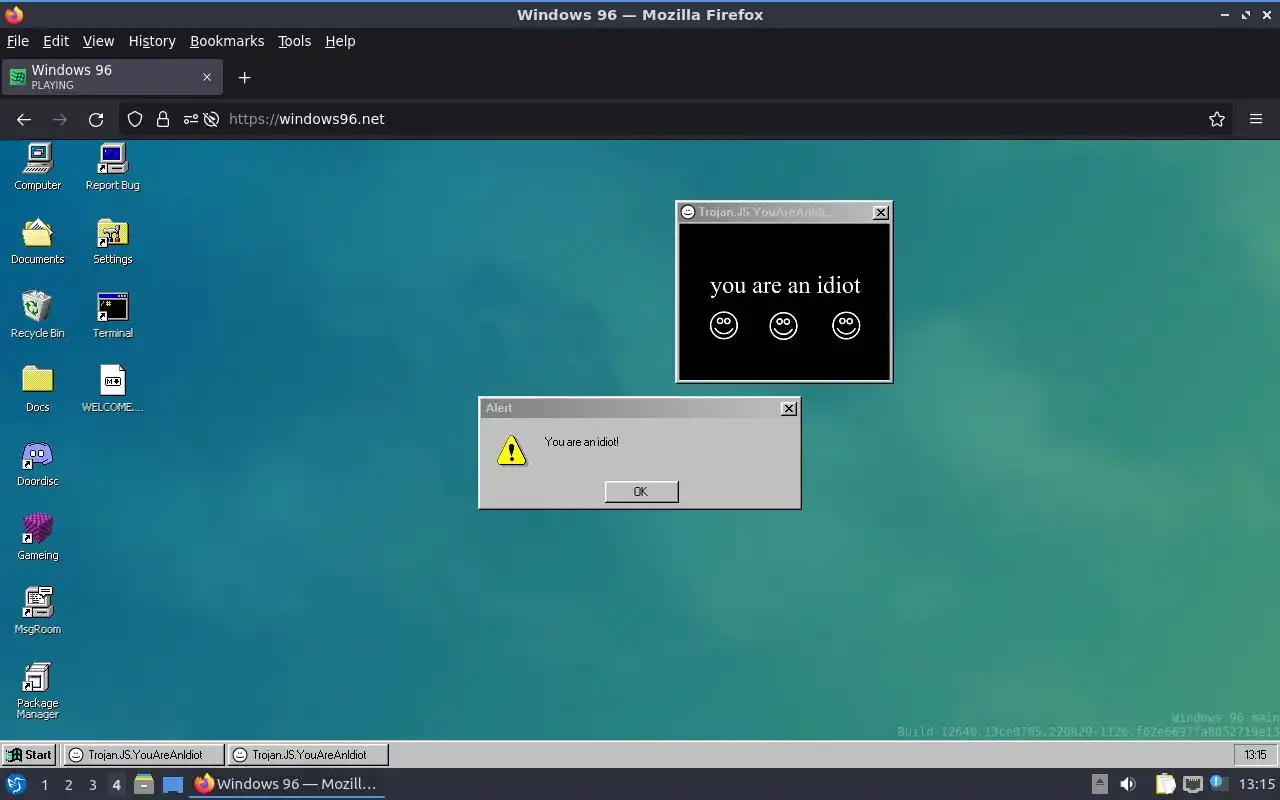
Task: Open the system application launcher icon
Action: pos(16,784)
